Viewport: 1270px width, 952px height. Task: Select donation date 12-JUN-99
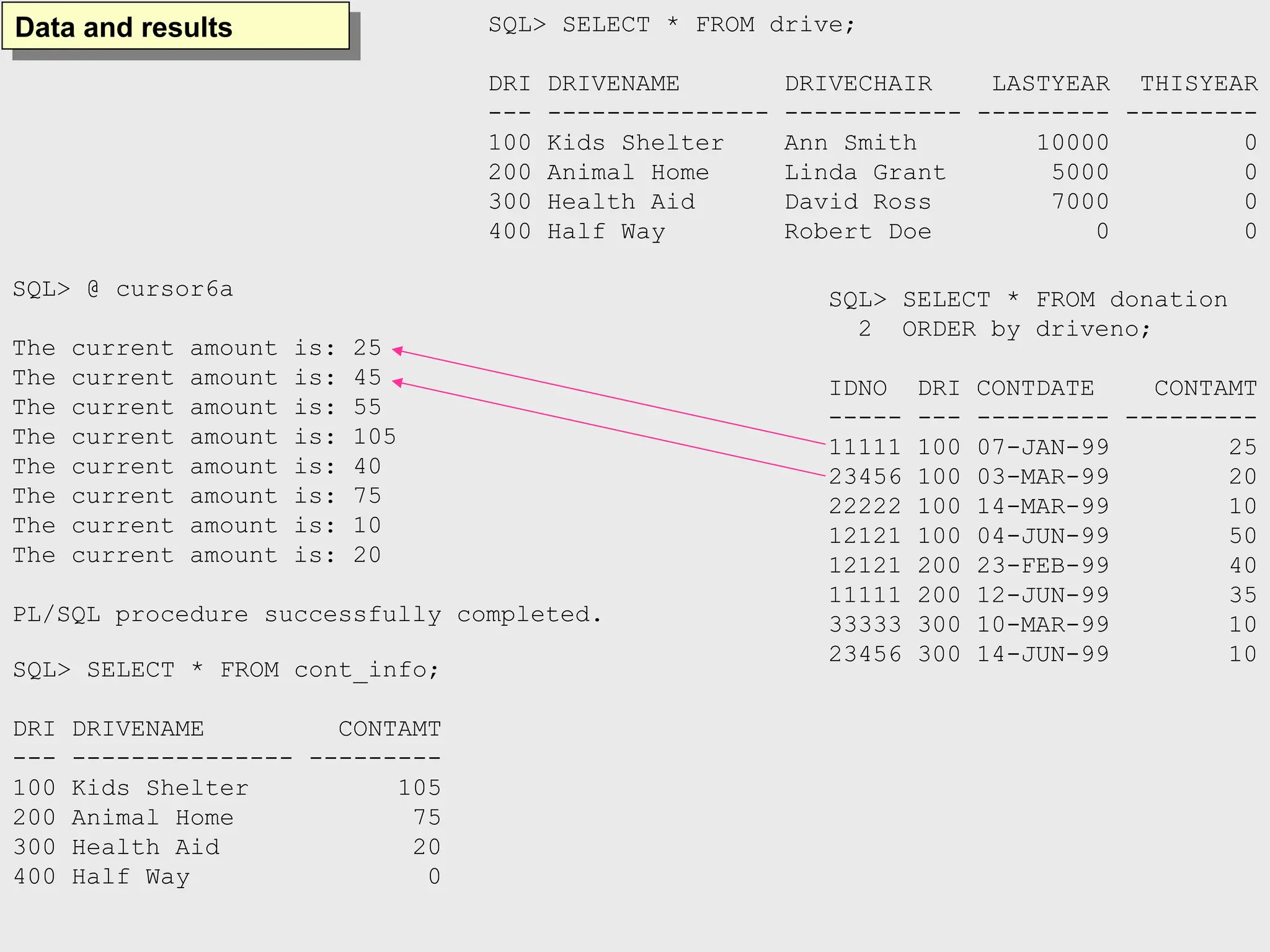click(x=1043, y=596)
